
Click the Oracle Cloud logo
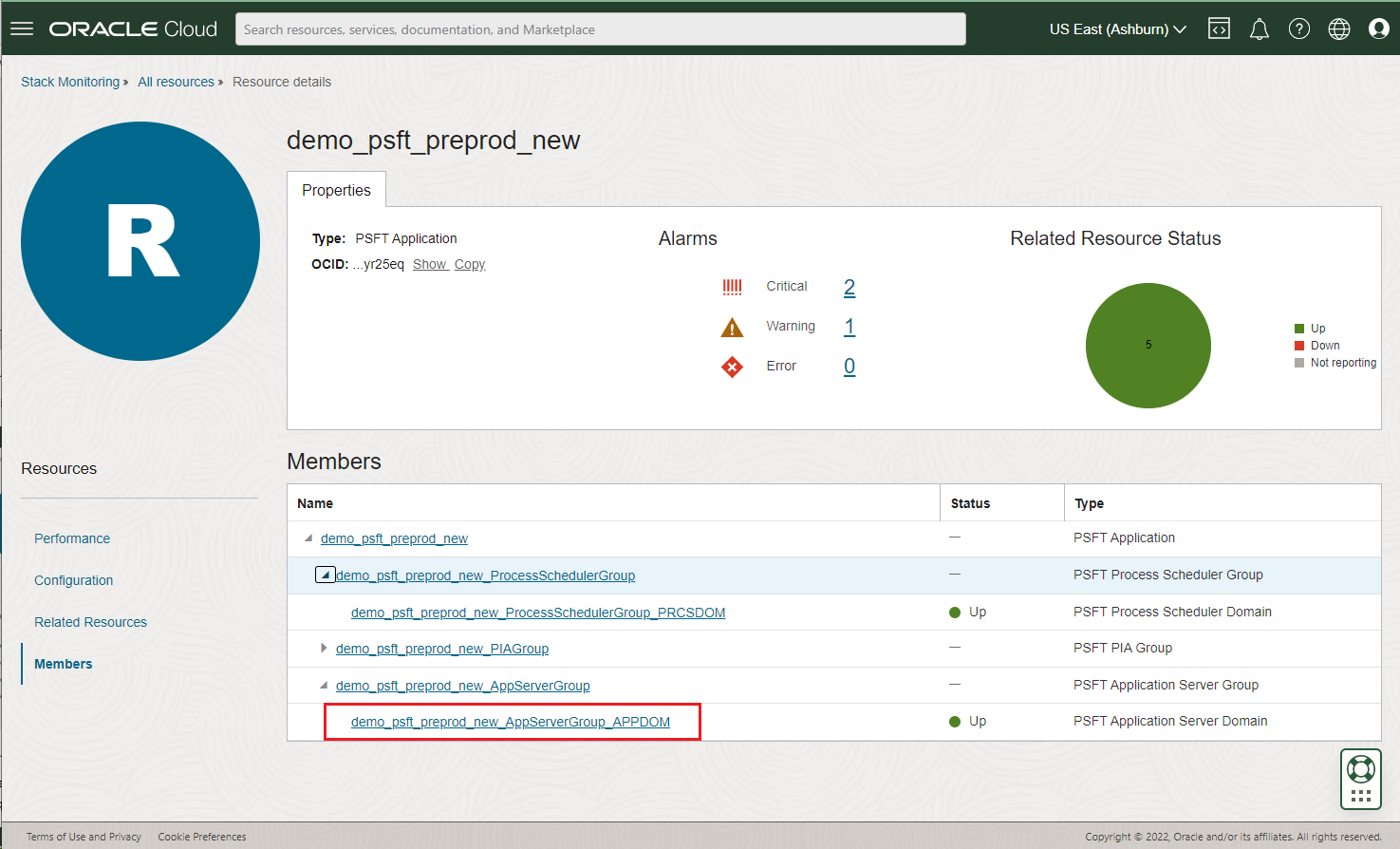click(133, 28)
